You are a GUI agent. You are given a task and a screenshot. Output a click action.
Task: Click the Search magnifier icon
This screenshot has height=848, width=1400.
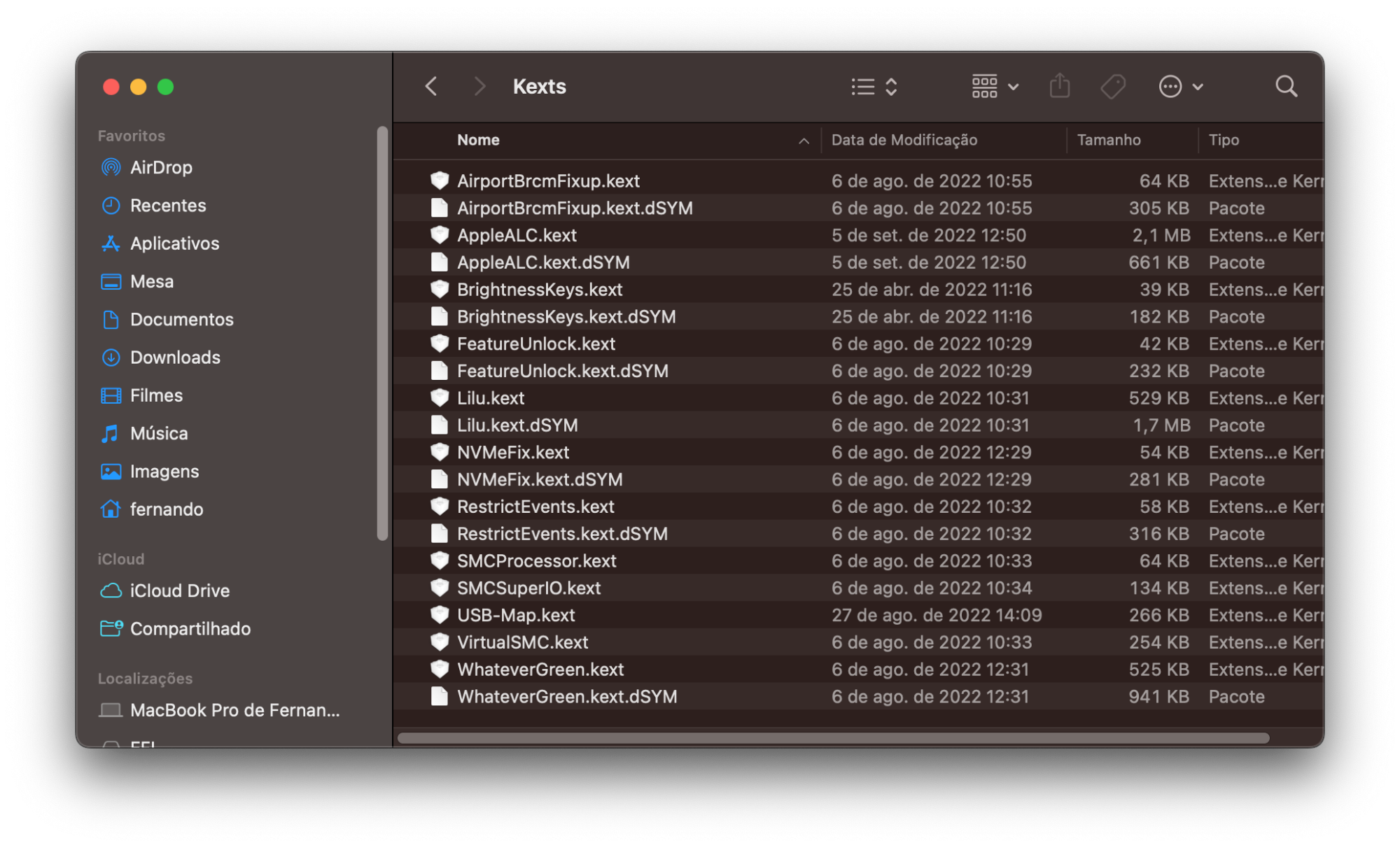[1286, 87]
